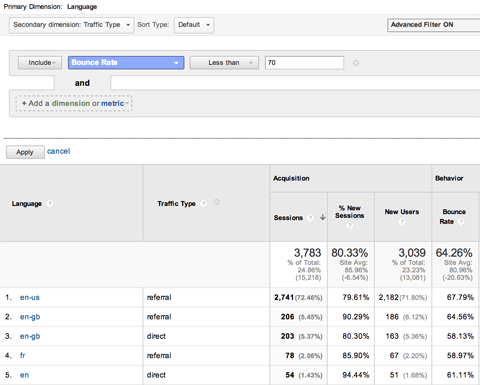Remove the Bounce Rate filter row
480x385 pixels.
click(356, 63)
